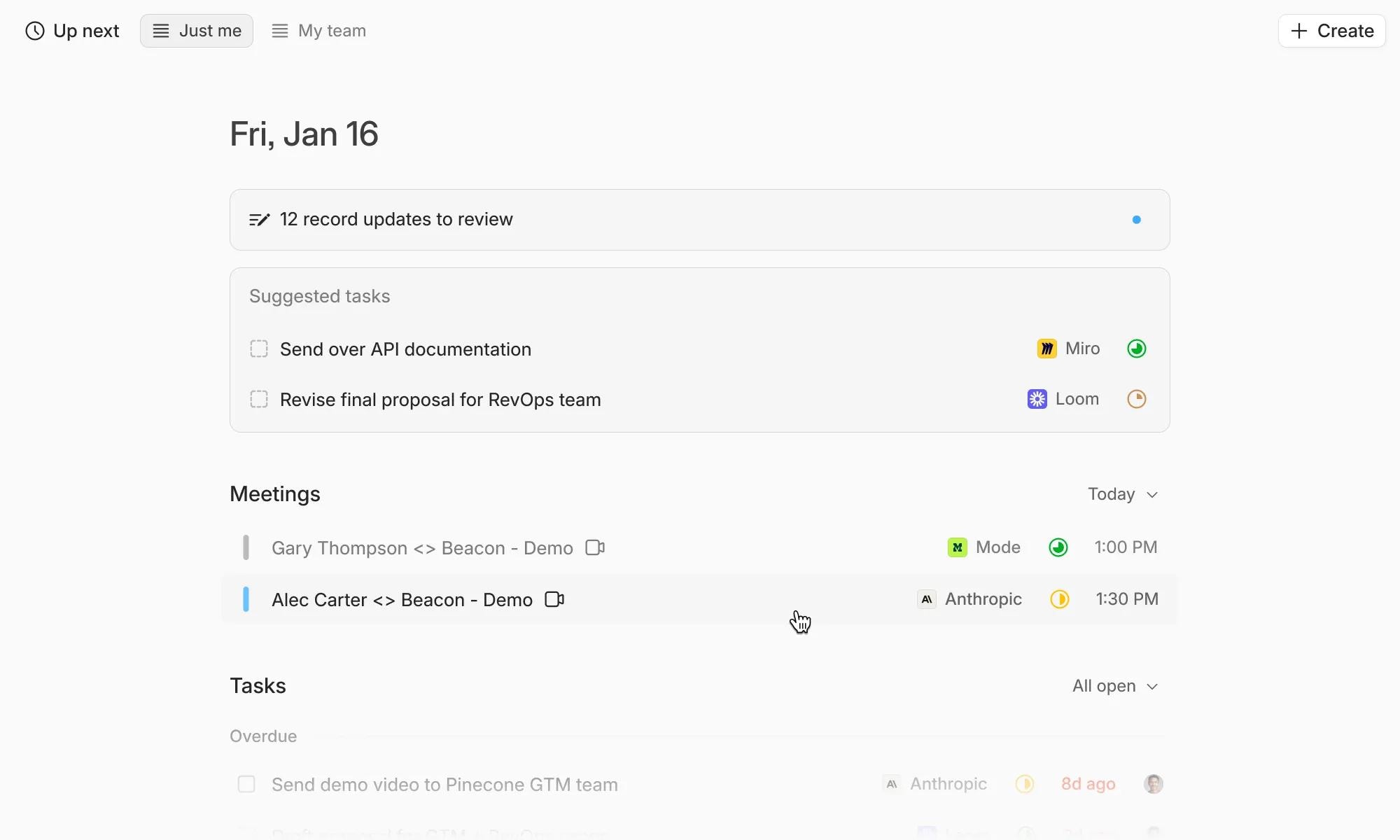The height and width of the screenshot is (840, 1400).
Task: Click orange status circle next to Loom
Action: [x=1136, y=399]
